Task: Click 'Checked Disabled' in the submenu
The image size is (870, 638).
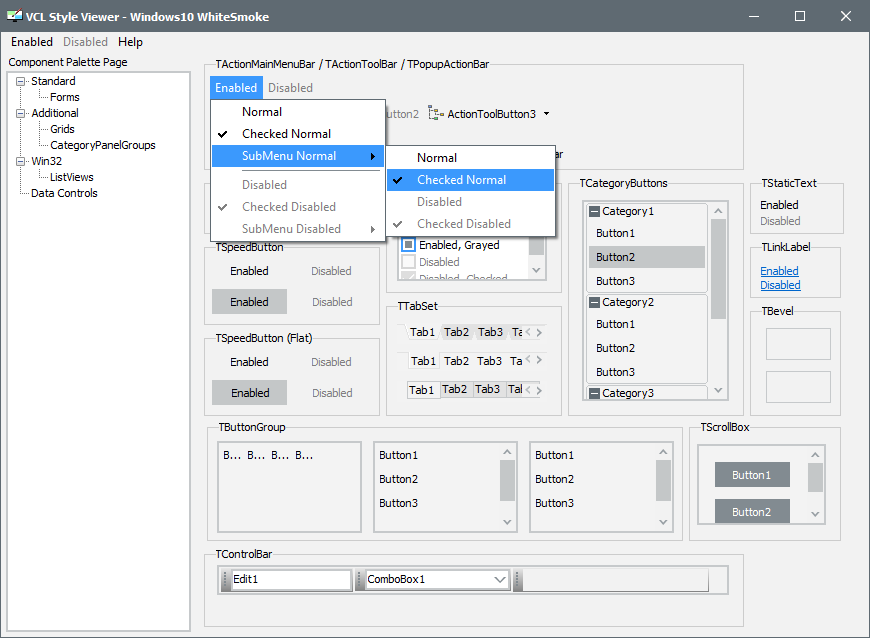Action: pos(471,224)
